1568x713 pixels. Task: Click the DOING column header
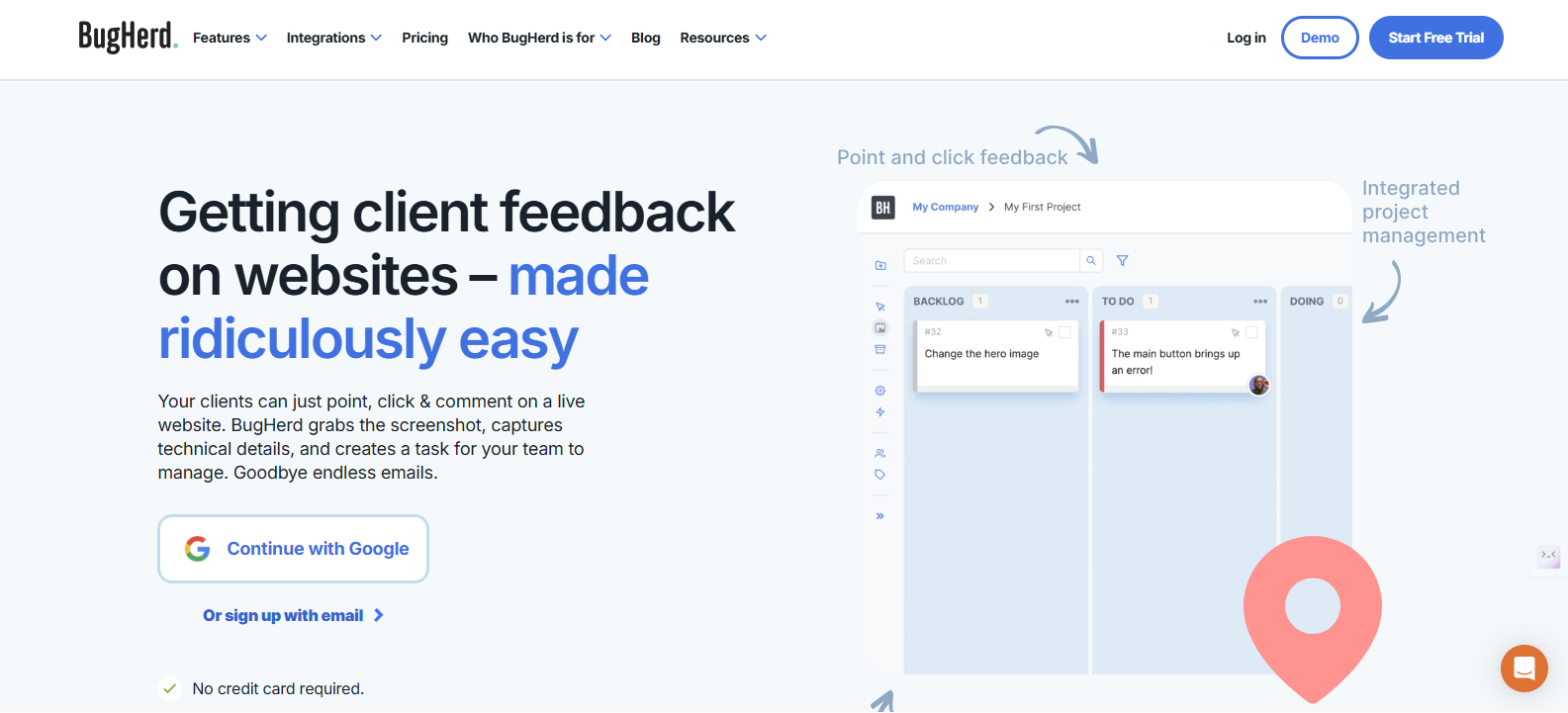pos(1307,302)
